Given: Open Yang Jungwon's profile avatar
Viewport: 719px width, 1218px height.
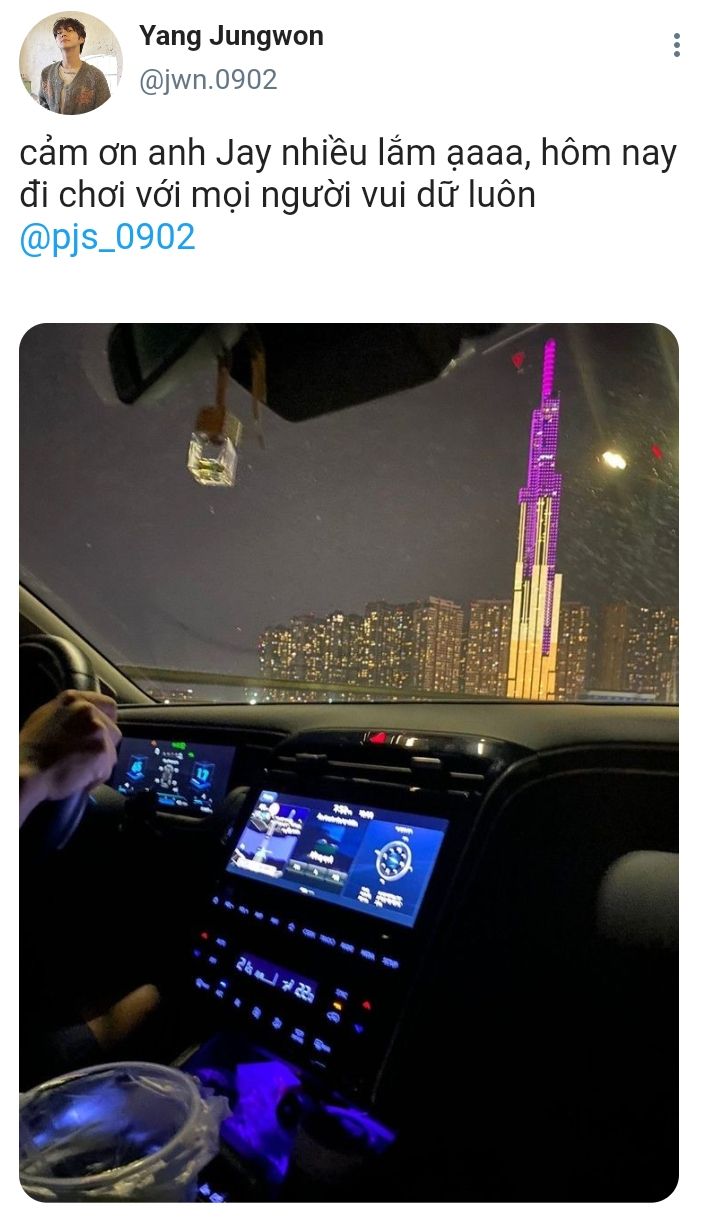Looking at the screenshot, I should point(70,63).
